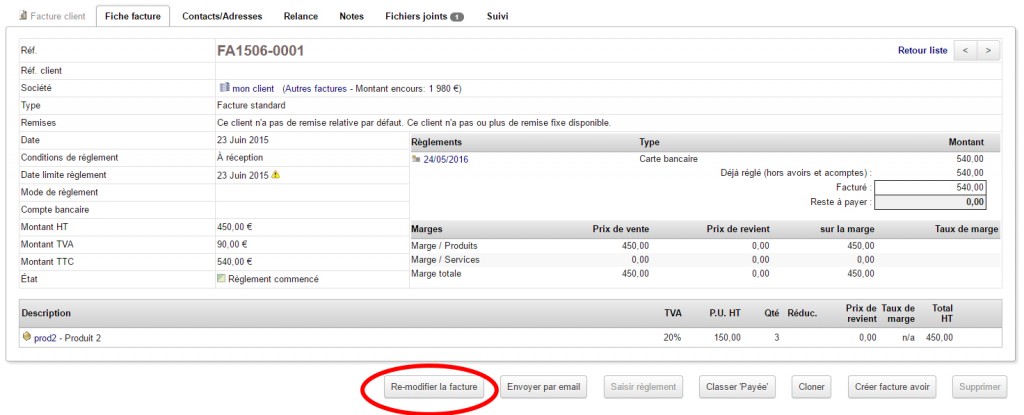Screen dimensions: 1024x415
Task: Open the Autres factures link
Action: (x=314, y=88)
